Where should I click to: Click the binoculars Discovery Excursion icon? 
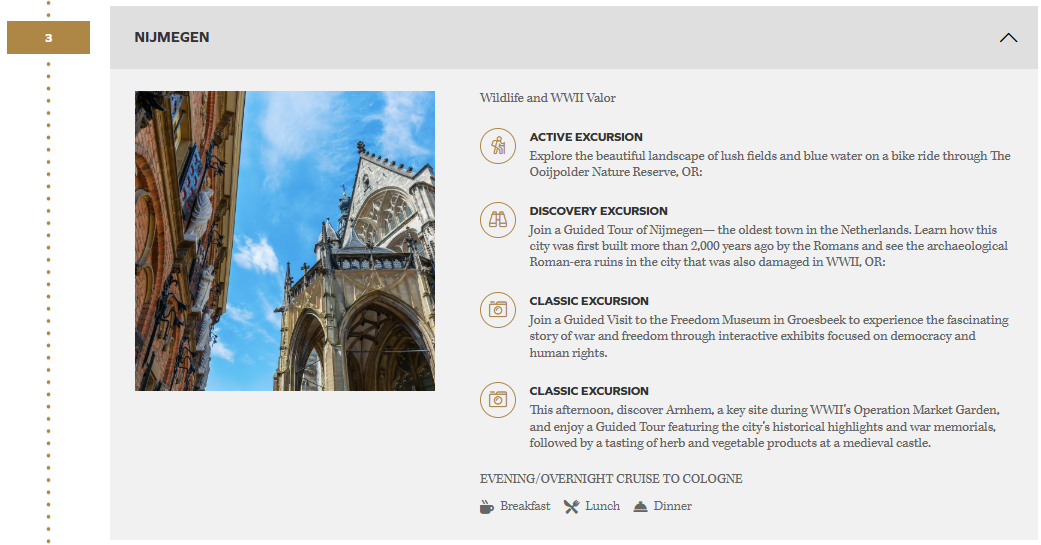tap(497, 220)
